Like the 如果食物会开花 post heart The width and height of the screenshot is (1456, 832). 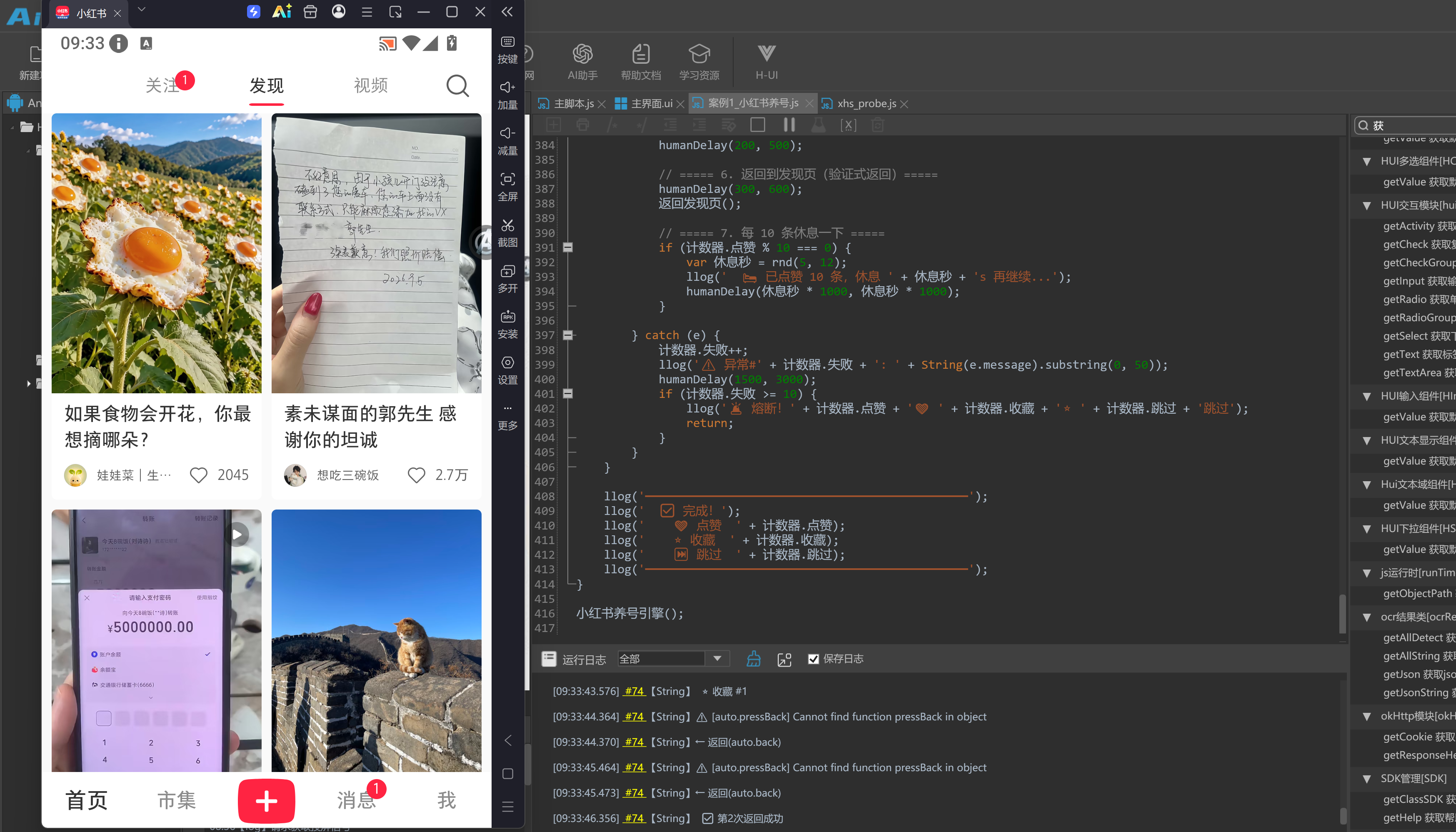tap(198, 475)
